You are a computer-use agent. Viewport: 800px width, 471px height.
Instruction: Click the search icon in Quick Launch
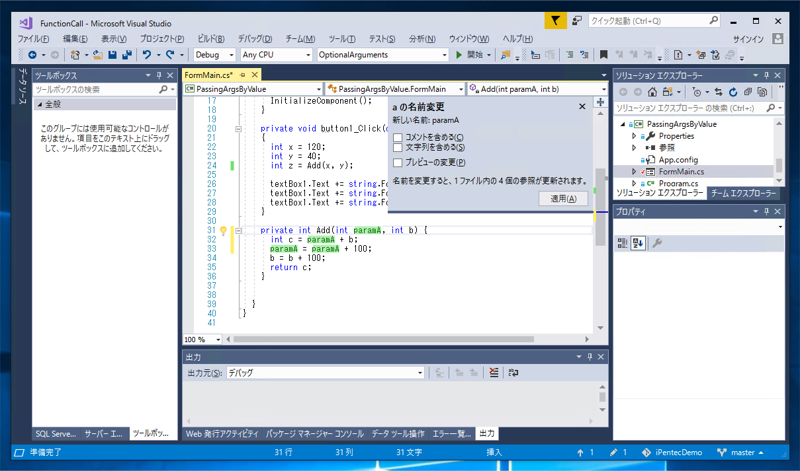[714, 21]
